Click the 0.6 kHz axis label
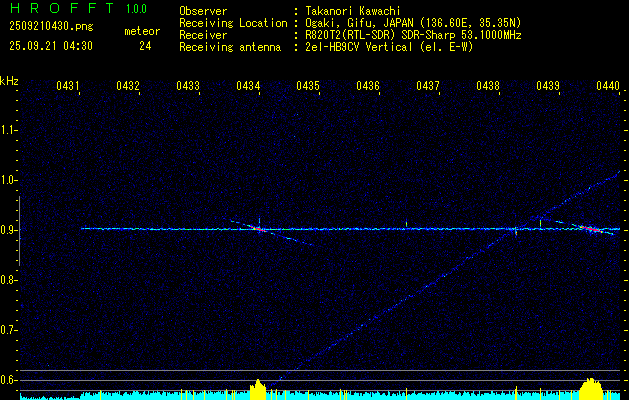The width and height of the screenshot is (629, 400). [x=8, y=380]
